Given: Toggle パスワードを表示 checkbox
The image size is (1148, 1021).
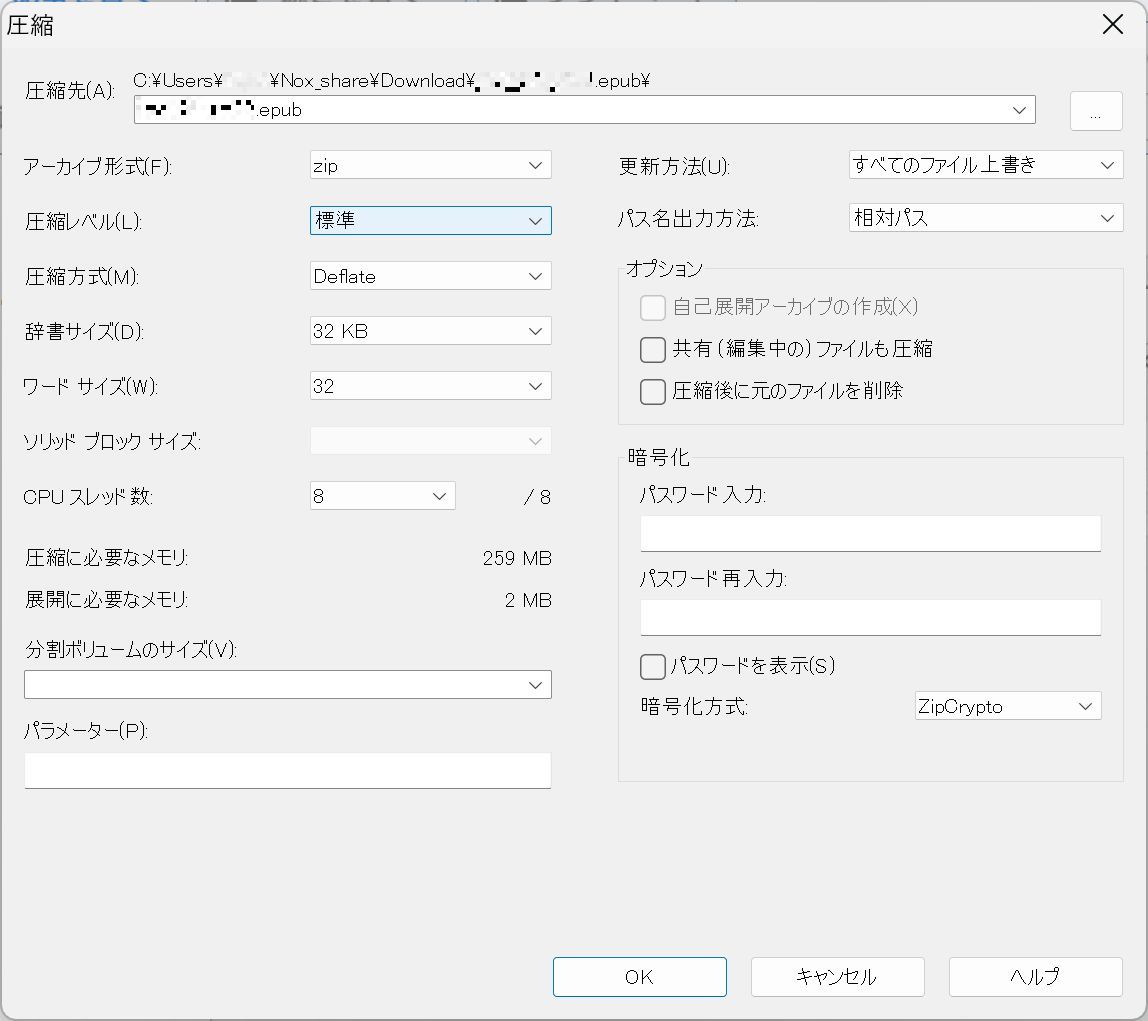Looking at the screenshot, I should (x=653, y=666).
